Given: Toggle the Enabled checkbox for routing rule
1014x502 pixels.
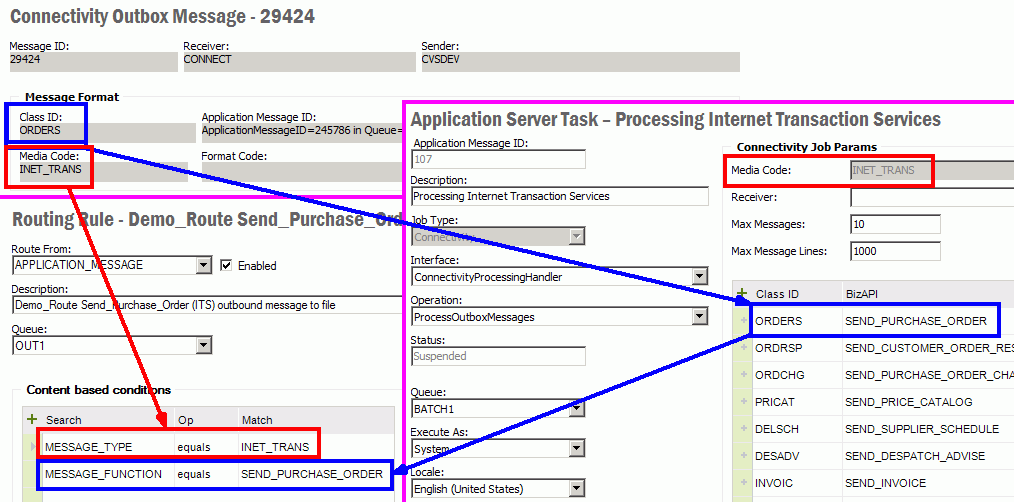Looking at the screenshot, I should pos(226,265).
